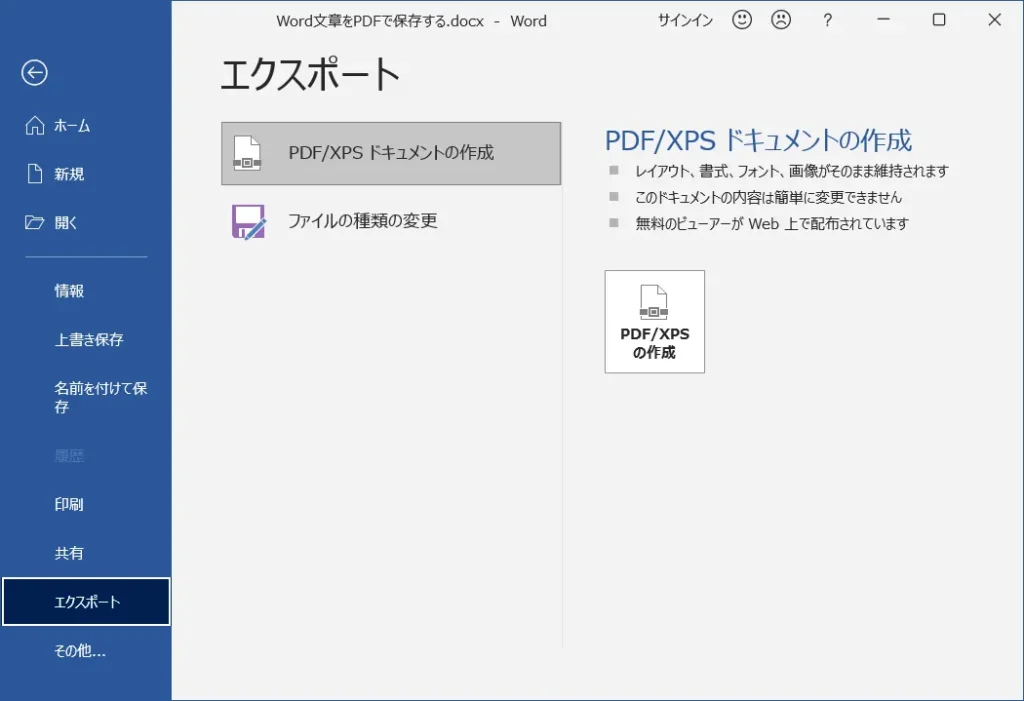Select the PDF/XPS ドキュメントの作成 option
The width and height of the screenshot is (1024, 701).
(391, 154)
